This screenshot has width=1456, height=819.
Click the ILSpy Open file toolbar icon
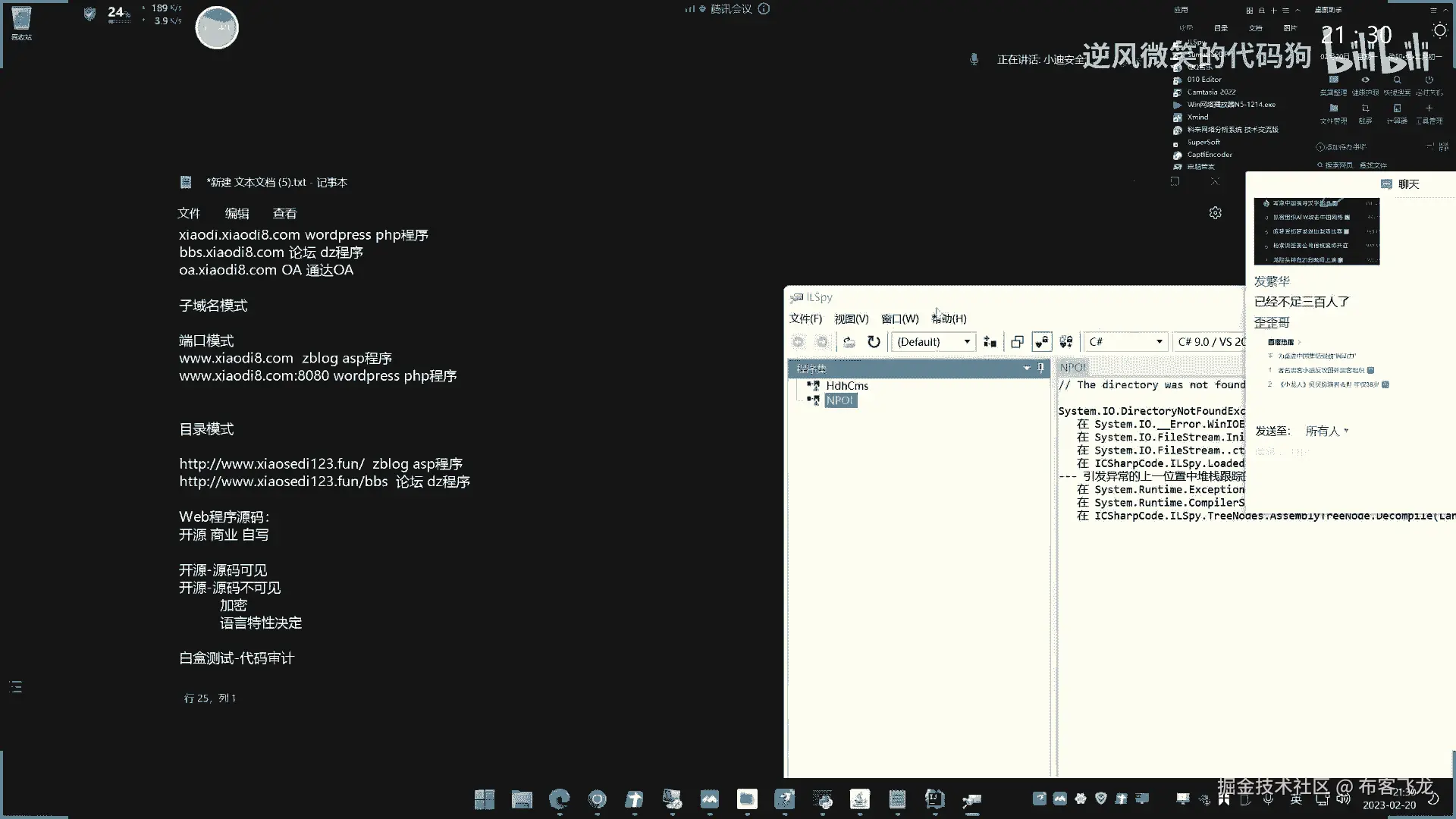pyautogui.click(x=849, y=342)
